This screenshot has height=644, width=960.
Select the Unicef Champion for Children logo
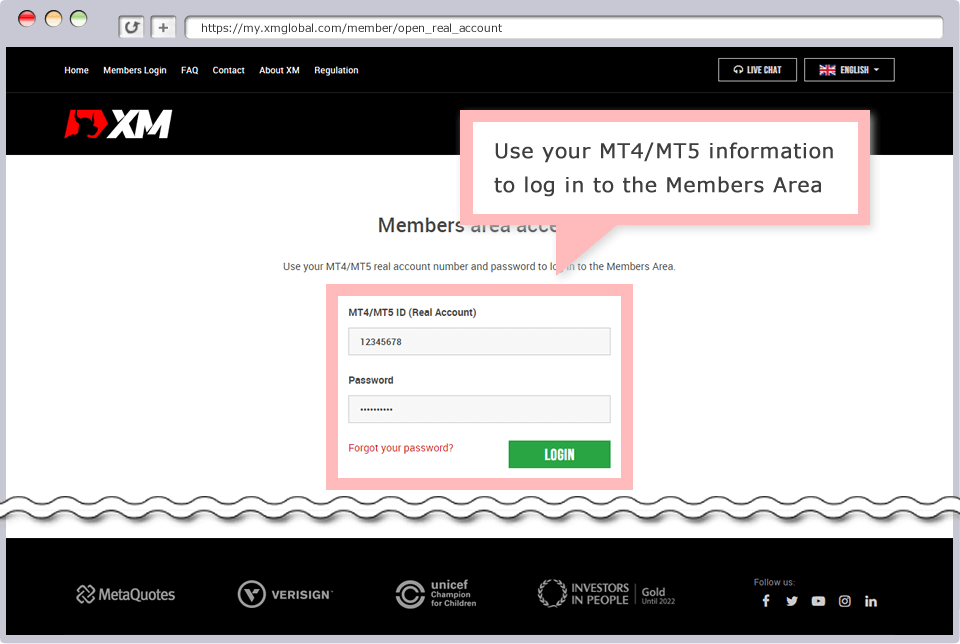pos(436,593)
